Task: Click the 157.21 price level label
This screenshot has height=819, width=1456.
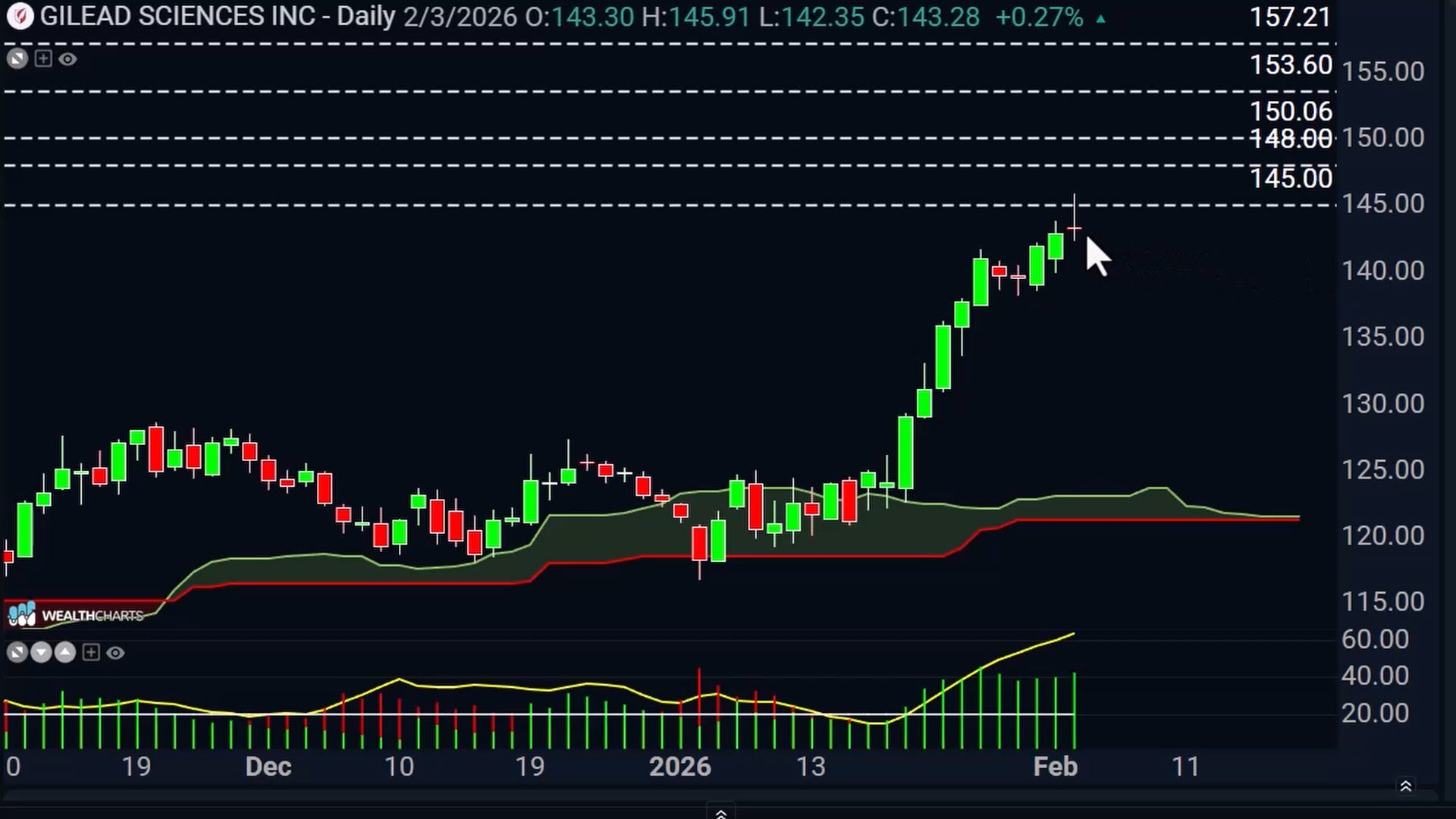Action: pos(1291,17)
